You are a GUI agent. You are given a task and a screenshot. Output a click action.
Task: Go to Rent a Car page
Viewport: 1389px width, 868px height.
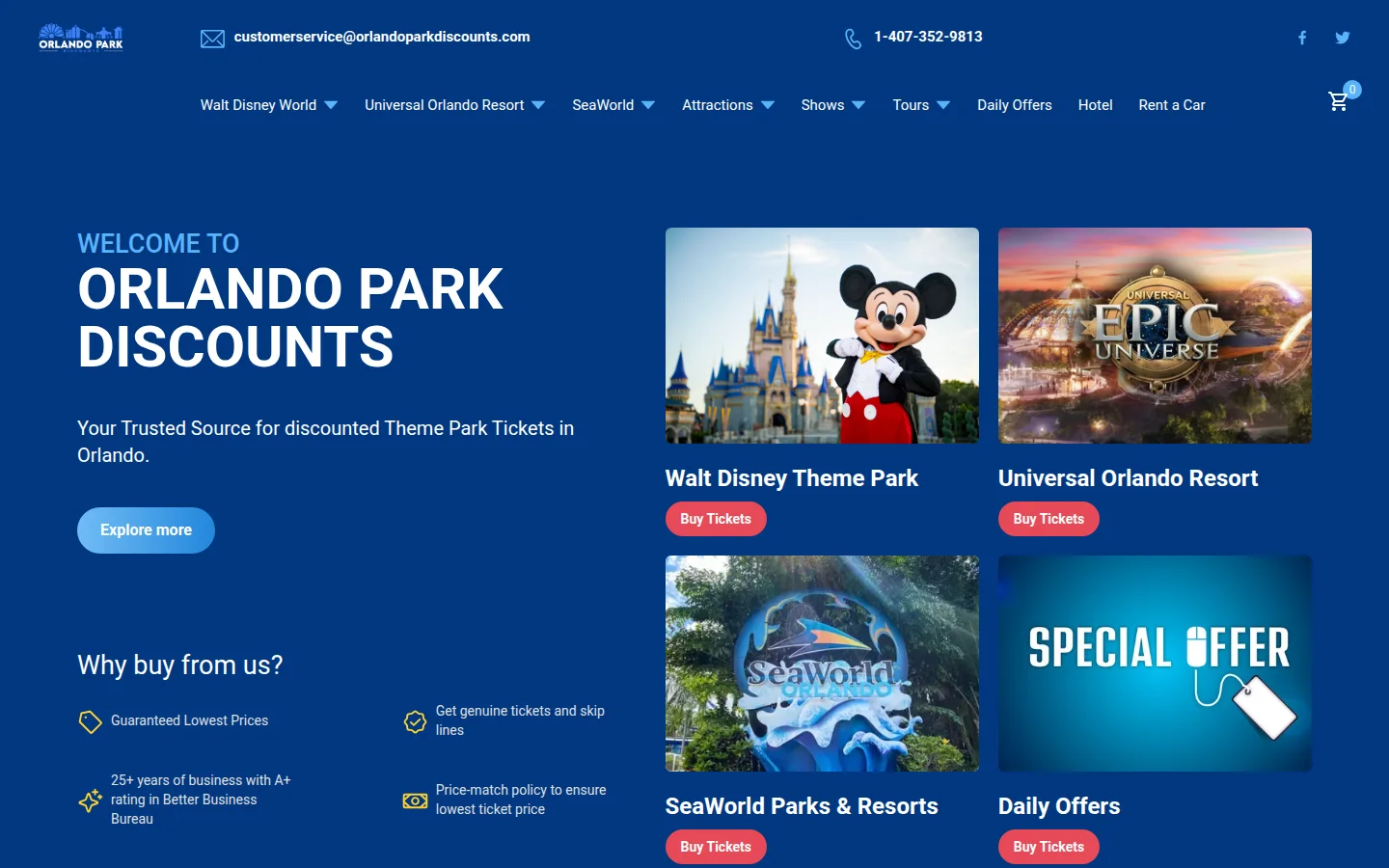[1172, 105]
